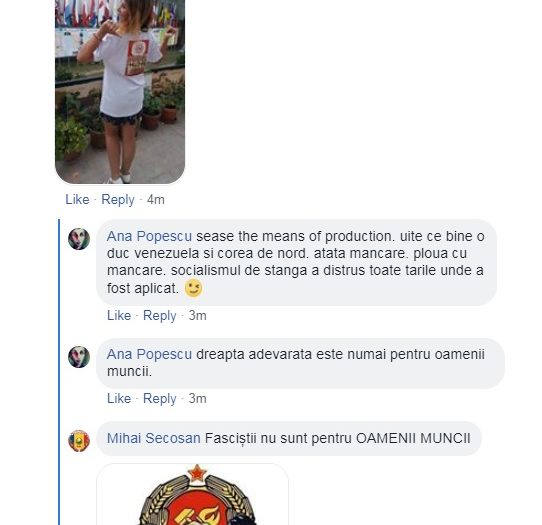
Task: Open Ana Popescu name link in Venezuela comment
Action: click(x=149, y=236)
